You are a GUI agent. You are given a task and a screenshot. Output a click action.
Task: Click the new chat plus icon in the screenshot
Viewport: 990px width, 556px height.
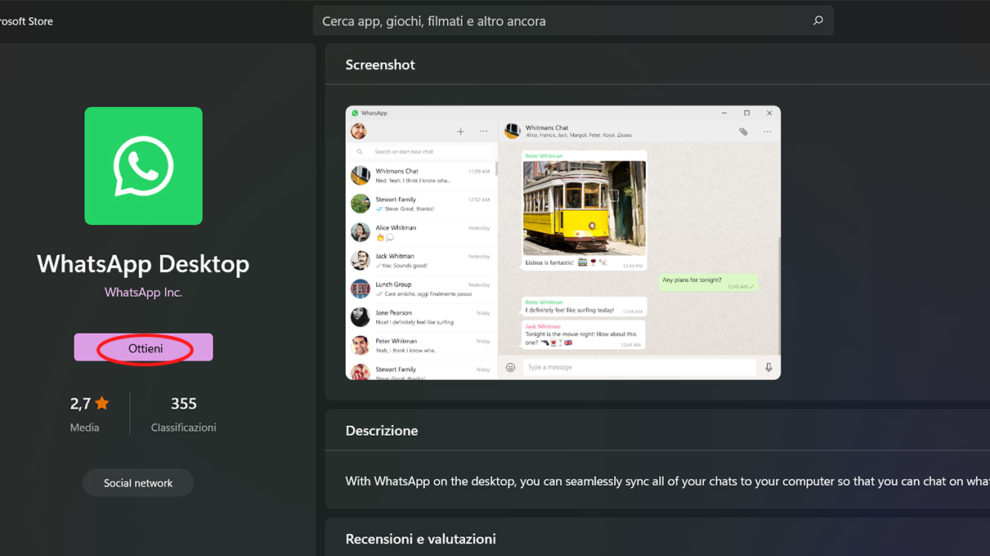click(x=460, y=131)
